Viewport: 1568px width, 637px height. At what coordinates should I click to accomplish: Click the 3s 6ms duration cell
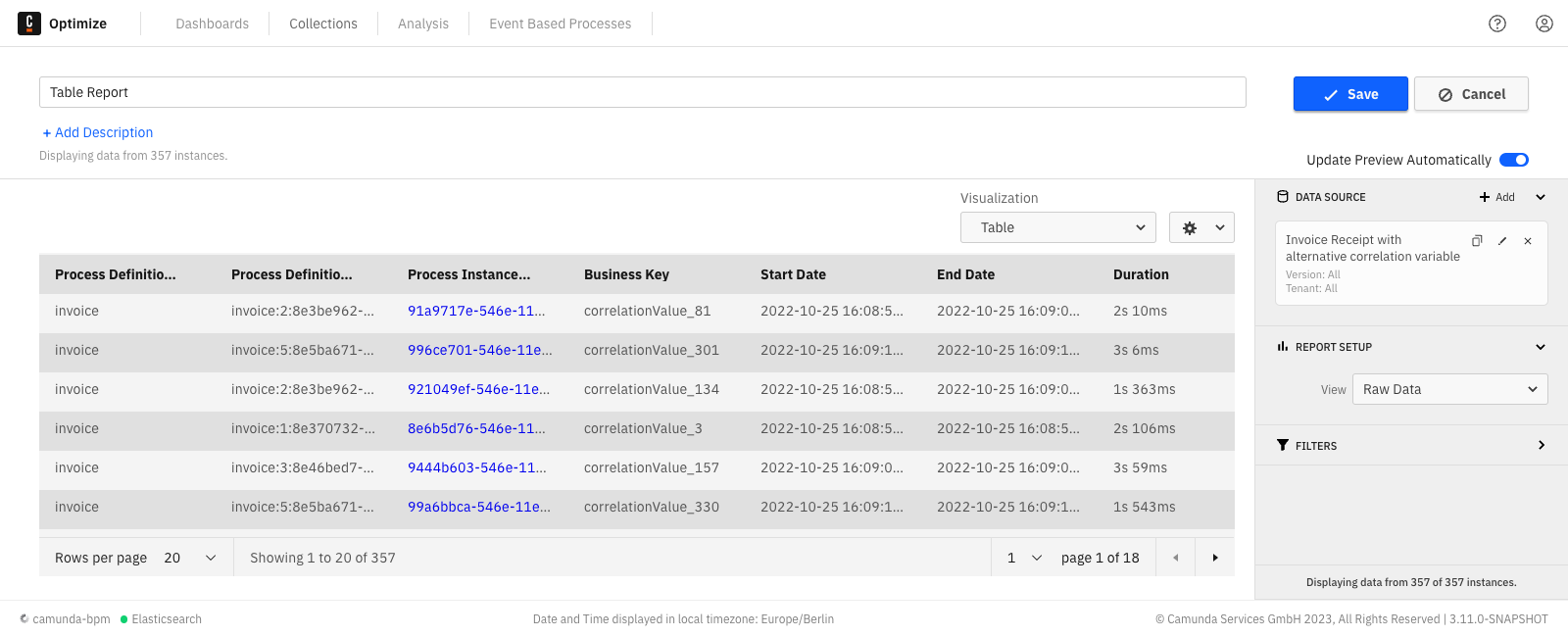click(1136, 350)
